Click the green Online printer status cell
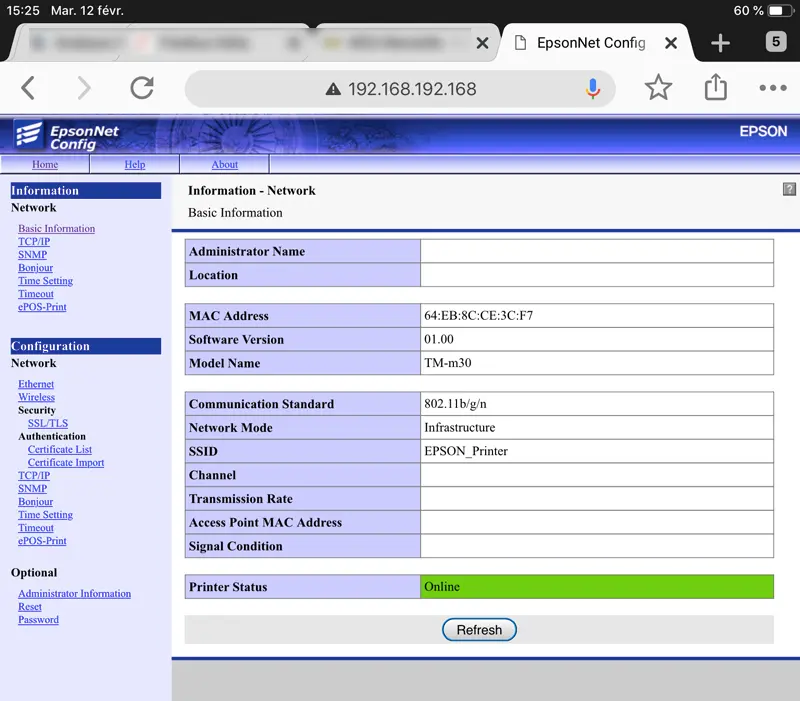800x701 pixels. click(x=596, y=587)
